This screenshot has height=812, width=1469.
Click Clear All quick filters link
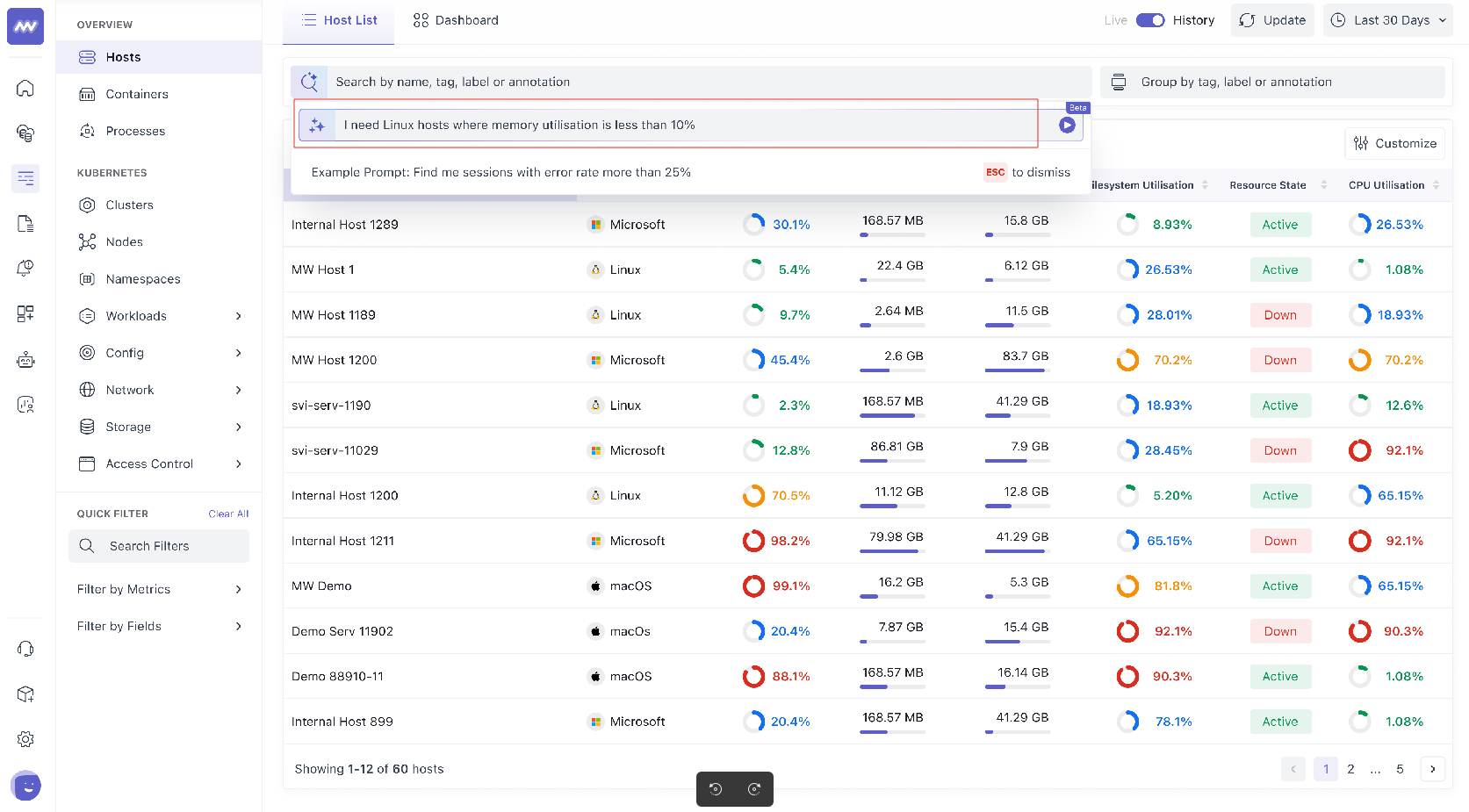click(x=228, y=514)
